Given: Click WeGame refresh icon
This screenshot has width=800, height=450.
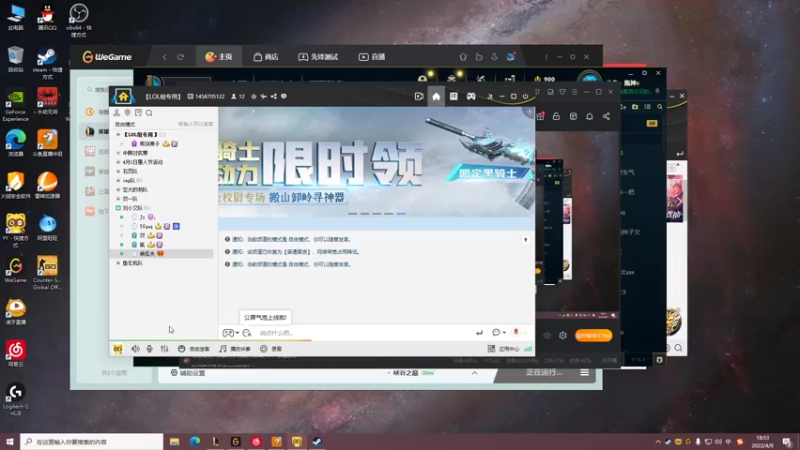Looking at the screenshot, I should (181, 57).
